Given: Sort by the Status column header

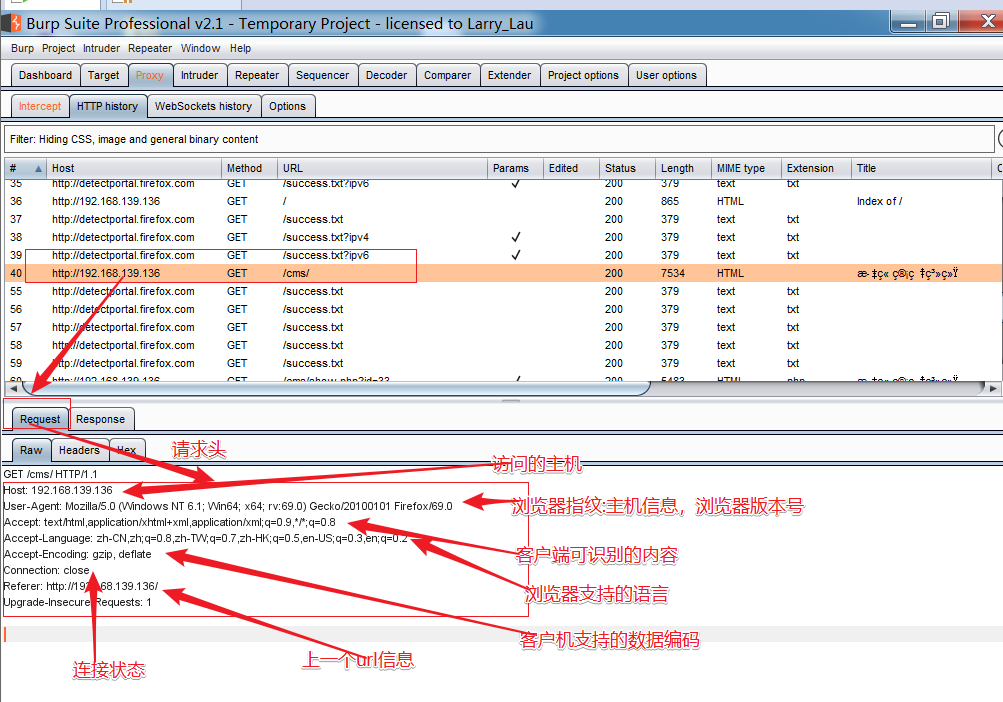Looking at the screenshot, I should (628, 168).
